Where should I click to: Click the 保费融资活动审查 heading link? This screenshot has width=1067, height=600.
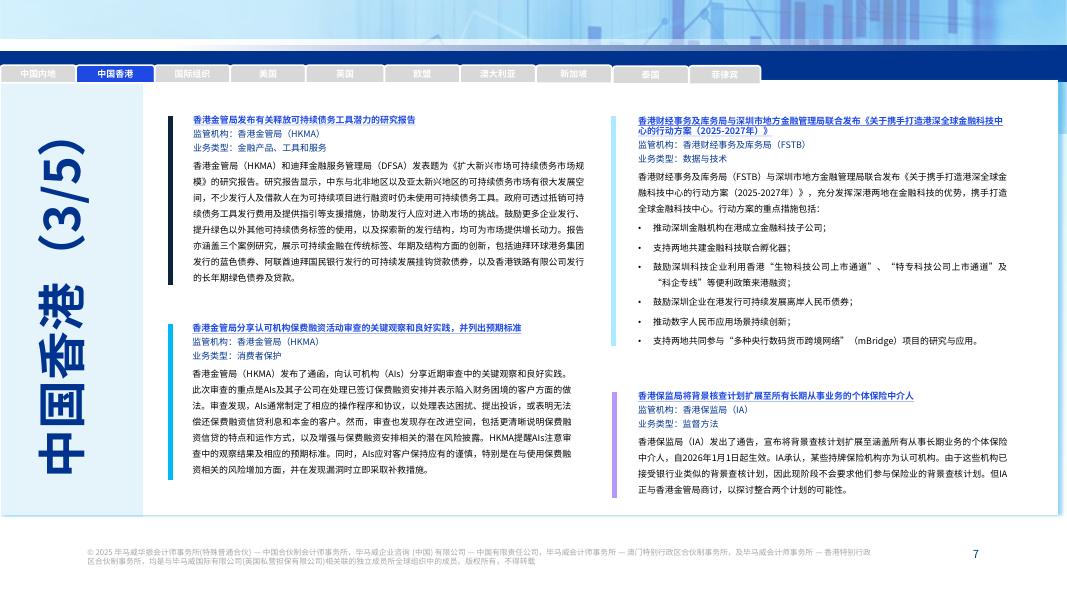(355, 327)
